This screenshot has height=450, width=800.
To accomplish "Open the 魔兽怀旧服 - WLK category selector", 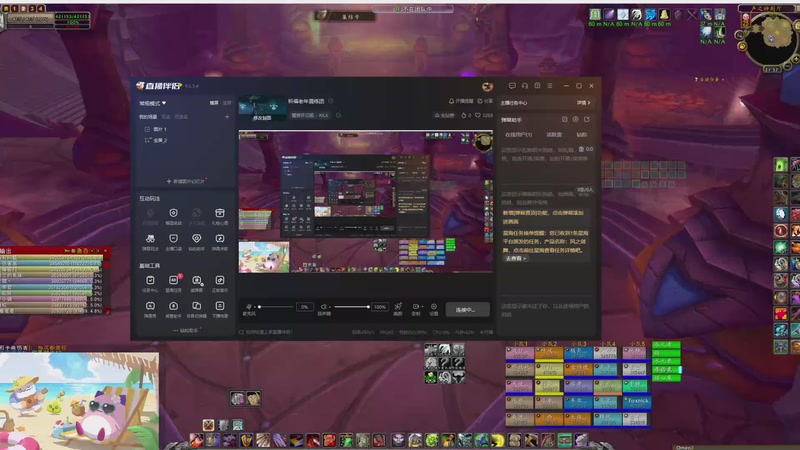I will tap(310, 115).
